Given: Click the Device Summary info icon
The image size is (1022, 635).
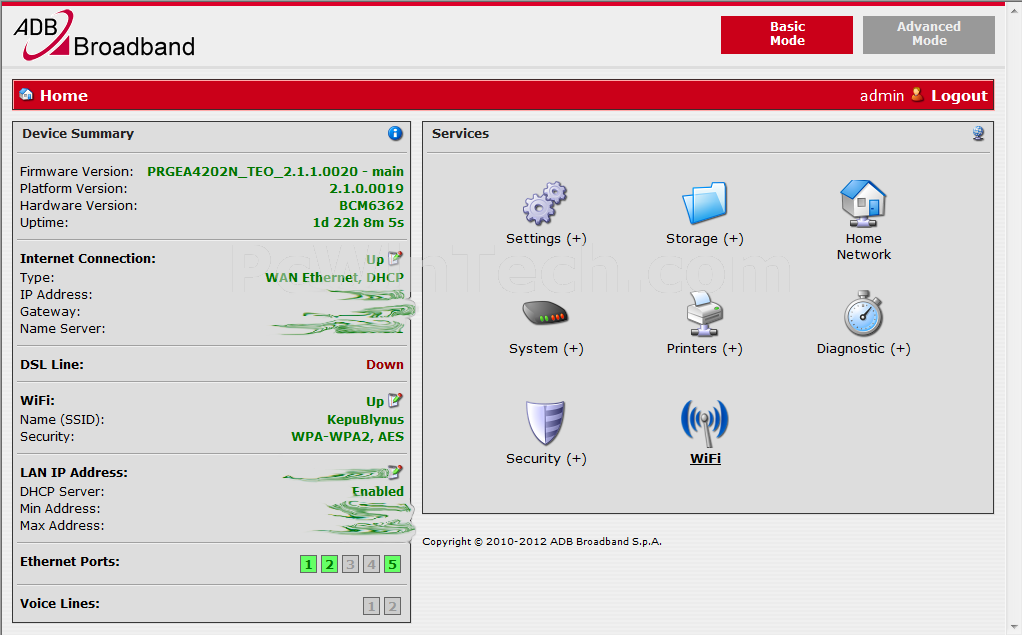Looking at the screenshot, I should pyautogui.click(x=395, y=133).
